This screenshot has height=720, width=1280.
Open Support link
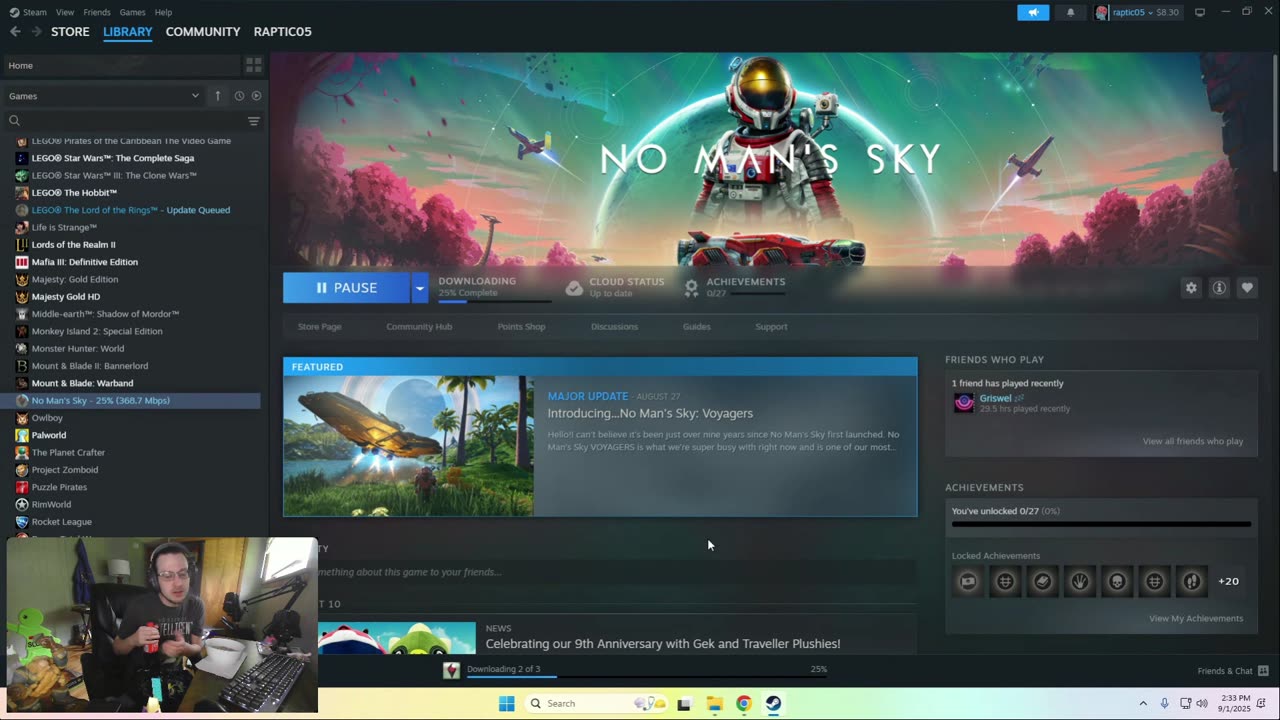click(x=771, y=327)
